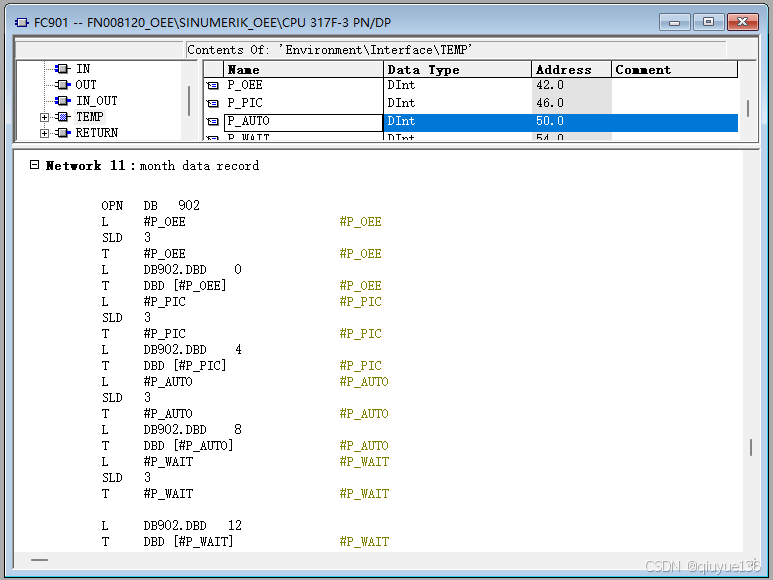Click the 'T DBD [#P_WAIT]' statement
Screen dimensions: 773x580
(x=167, y=542)
